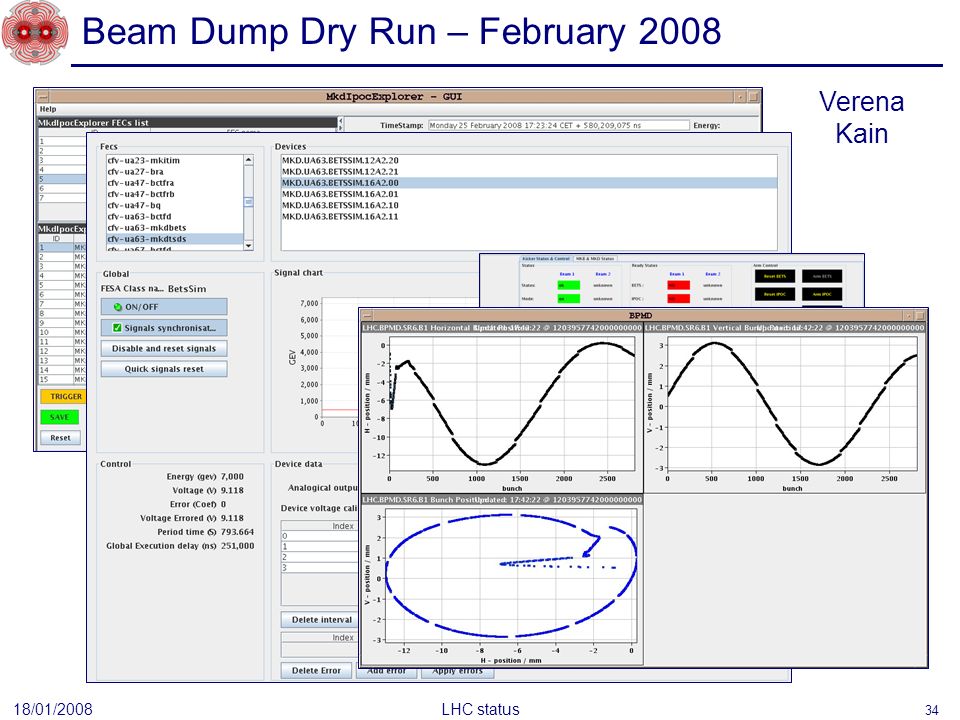Select index row 2 in Device data table

(x=320, y=557)
